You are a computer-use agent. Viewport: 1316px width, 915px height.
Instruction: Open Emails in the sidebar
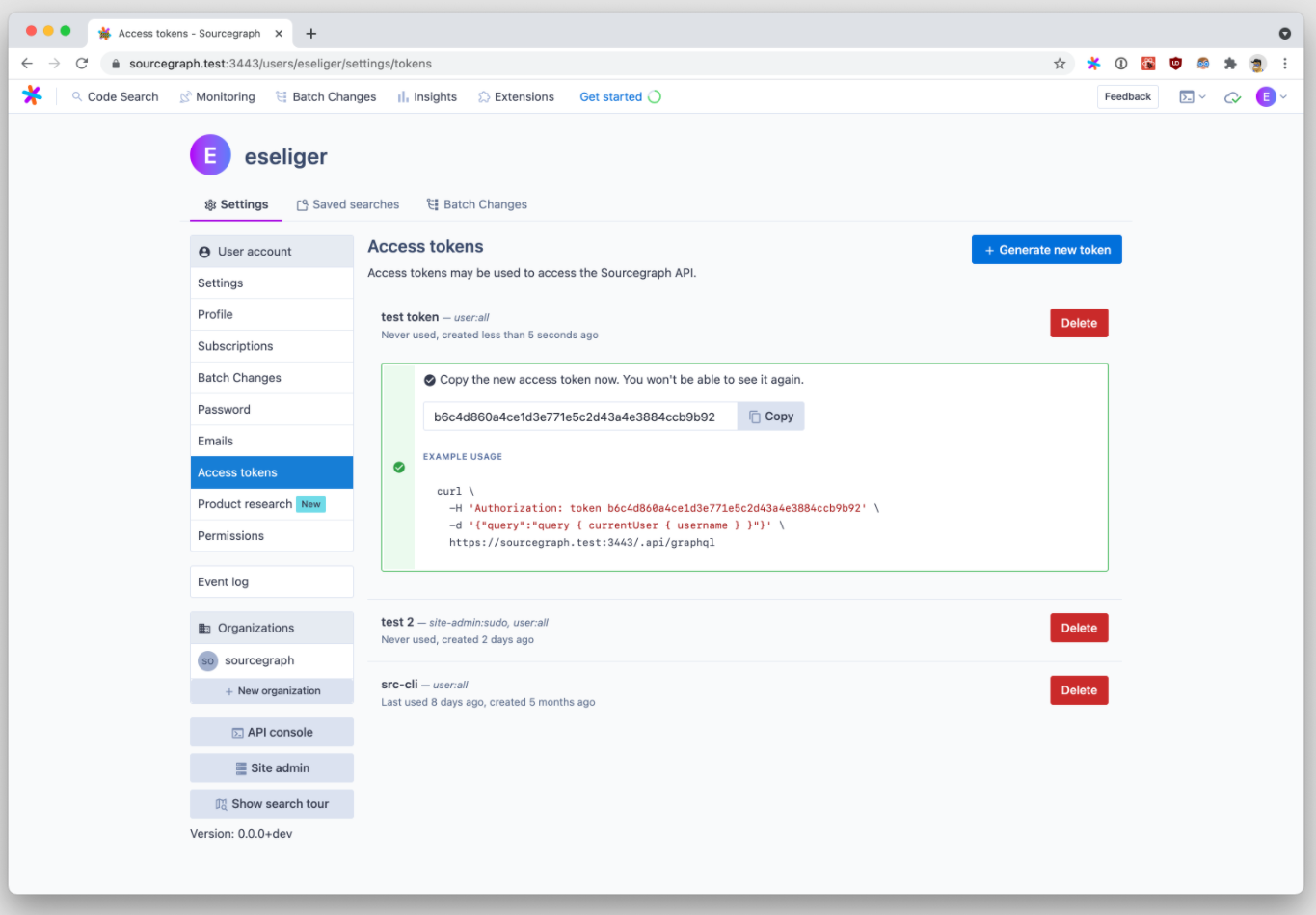click(x=272, y=442)
